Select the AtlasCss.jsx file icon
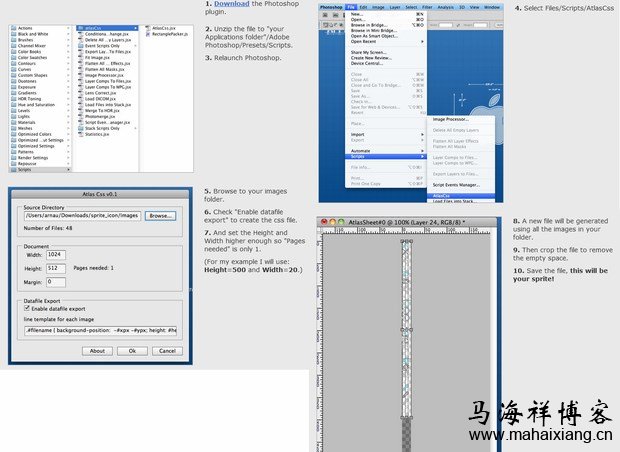Image resolution: width=620 pixels, height=452 pixels. click(148, 28)
